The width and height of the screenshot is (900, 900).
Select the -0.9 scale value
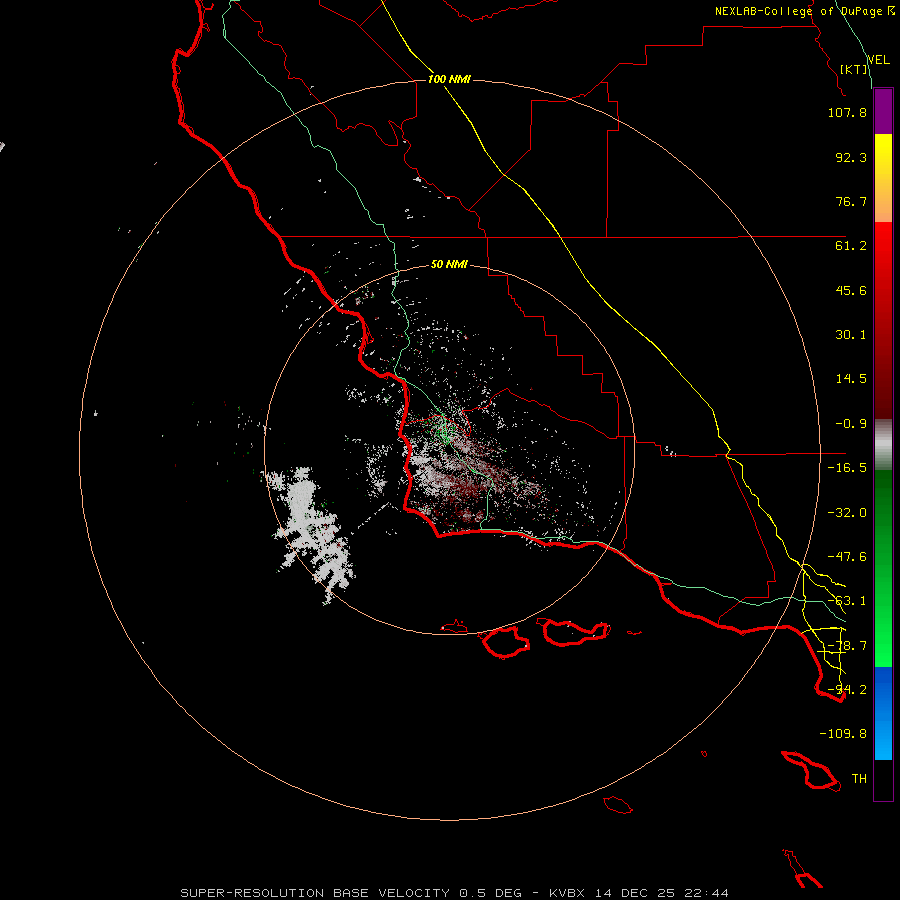(851, 424)
